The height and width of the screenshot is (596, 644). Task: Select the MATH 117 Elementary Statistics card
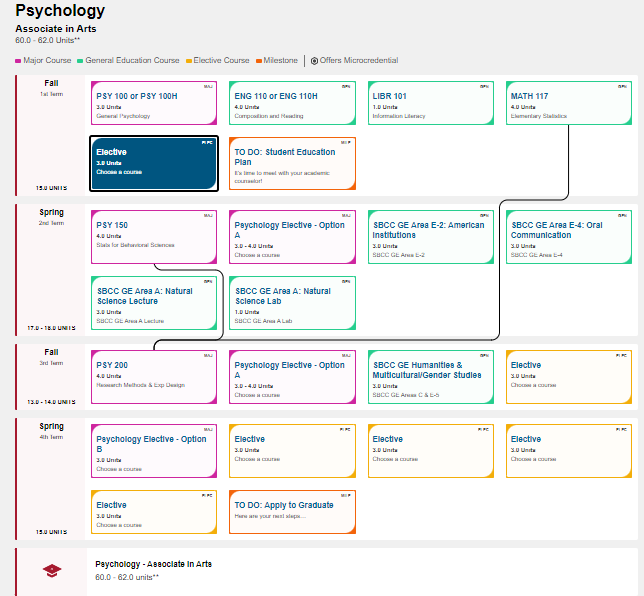(x=568, y=104)
